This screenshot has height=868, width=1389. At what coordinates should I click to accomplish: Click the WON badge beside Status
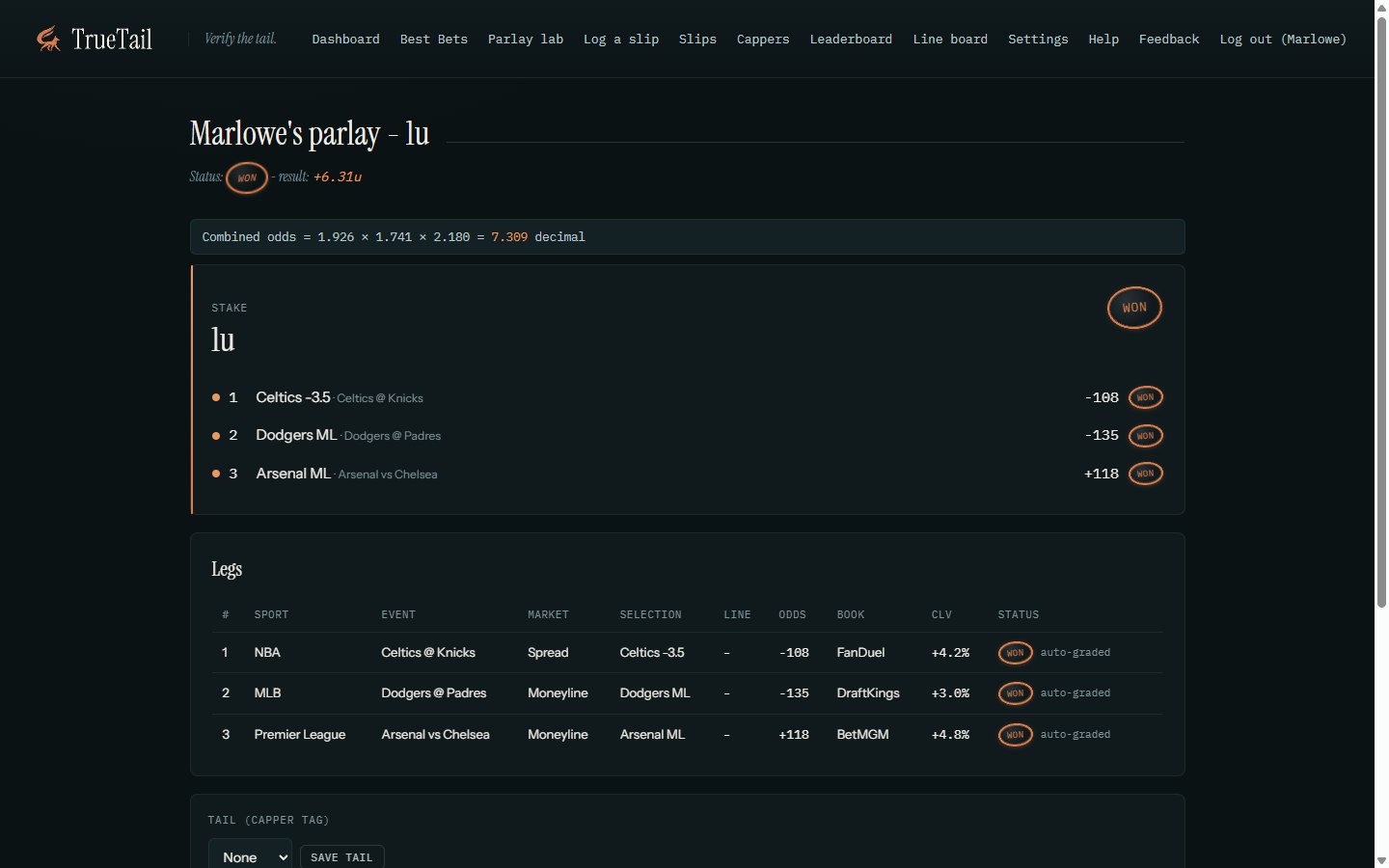(247, 177)
